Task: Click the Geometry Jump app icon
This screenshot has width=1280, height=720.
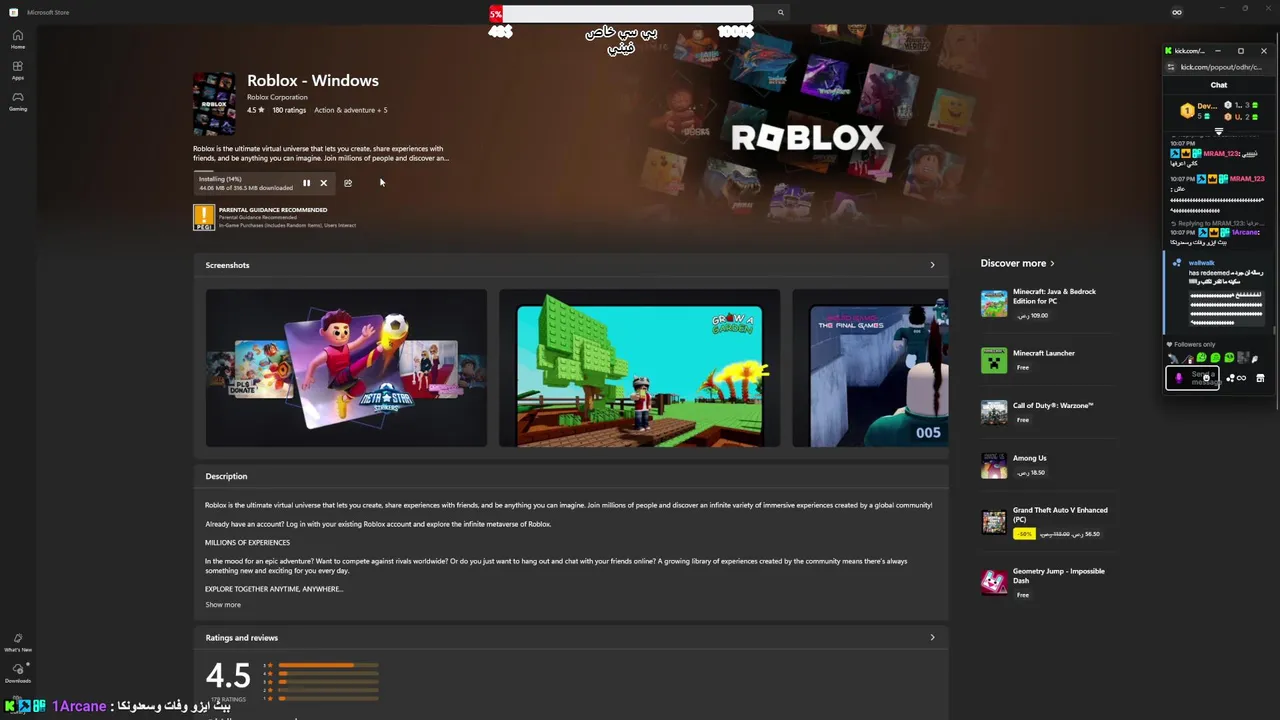Action: [994, 582]
